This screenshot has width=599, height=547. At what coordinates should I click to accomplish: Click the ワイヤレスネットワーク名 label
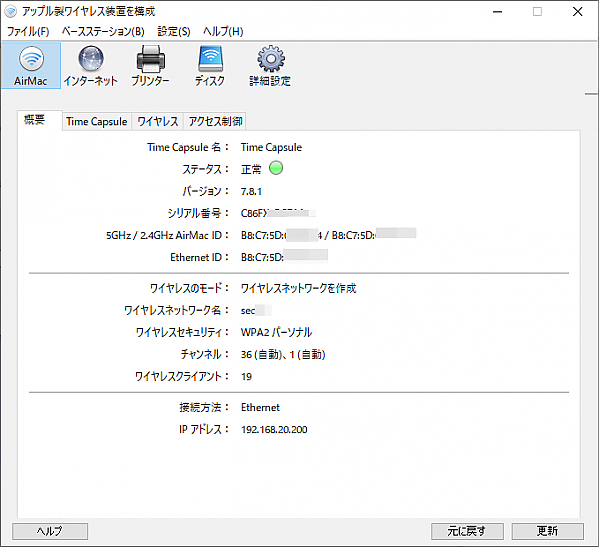coord(176,310)
